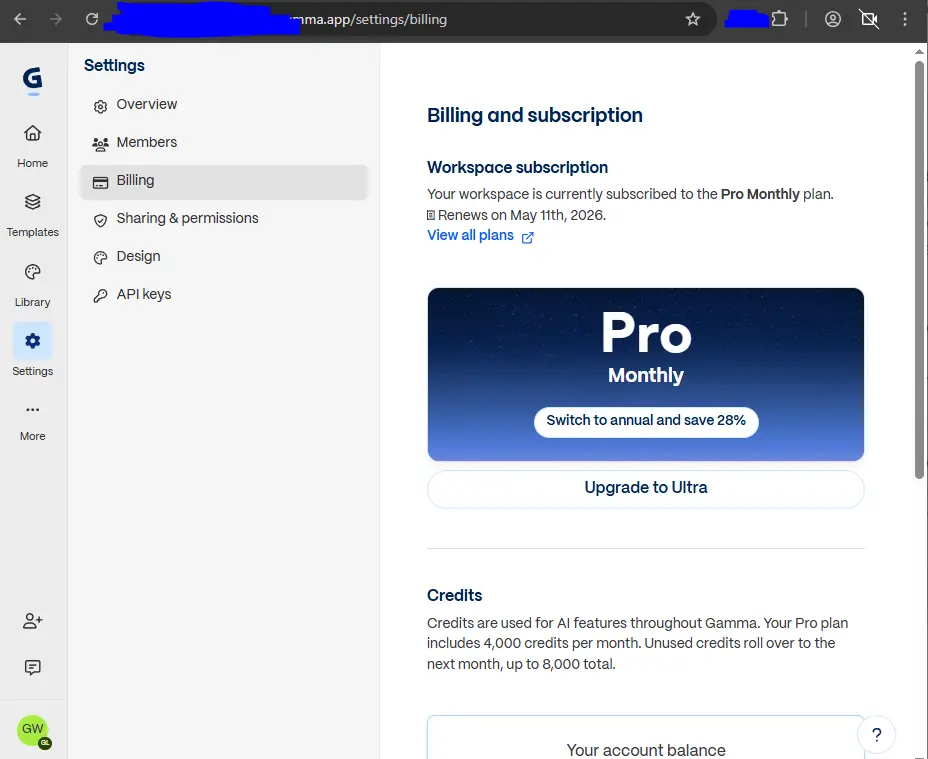Click the browser forward arrow
928x759 pixels.
point(56,19)
